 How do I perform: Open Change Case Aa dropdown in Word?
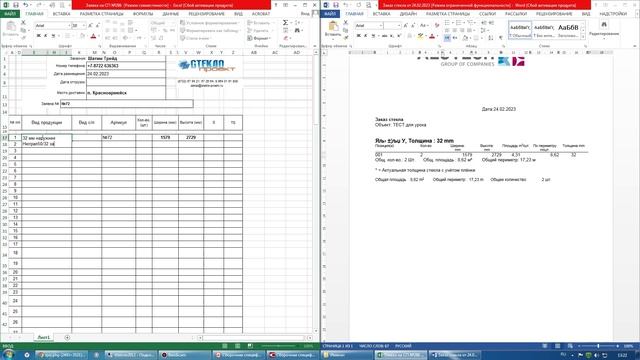424,25
